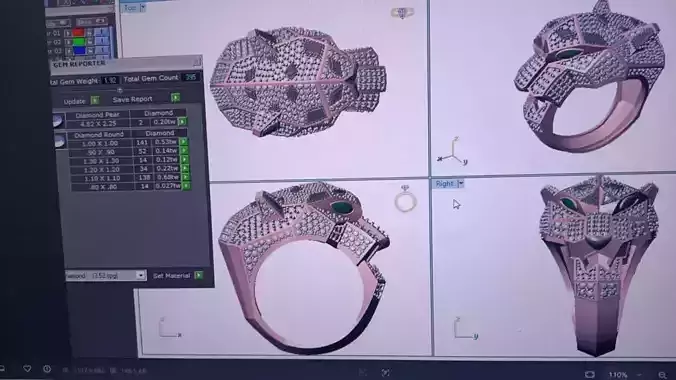Click the .80 X .80 size cell
This screenshot has height=380, width=676.
103,187
